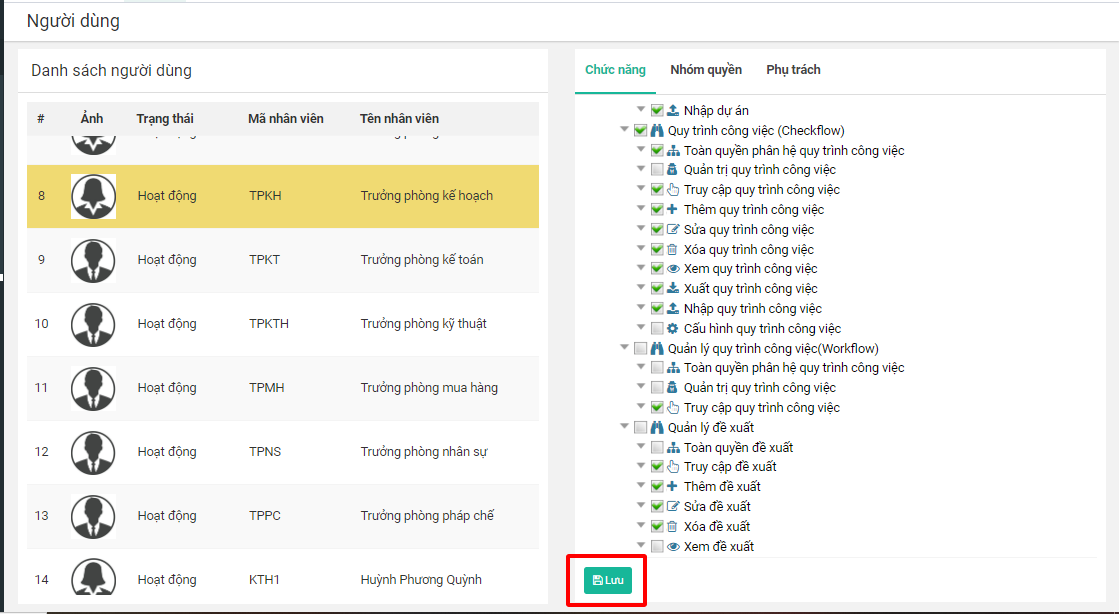Screen dimensions: 1119x614
Task: Click binoculars icon beside Quy trình công việc (Checkflow)
Action: [657, 131]
